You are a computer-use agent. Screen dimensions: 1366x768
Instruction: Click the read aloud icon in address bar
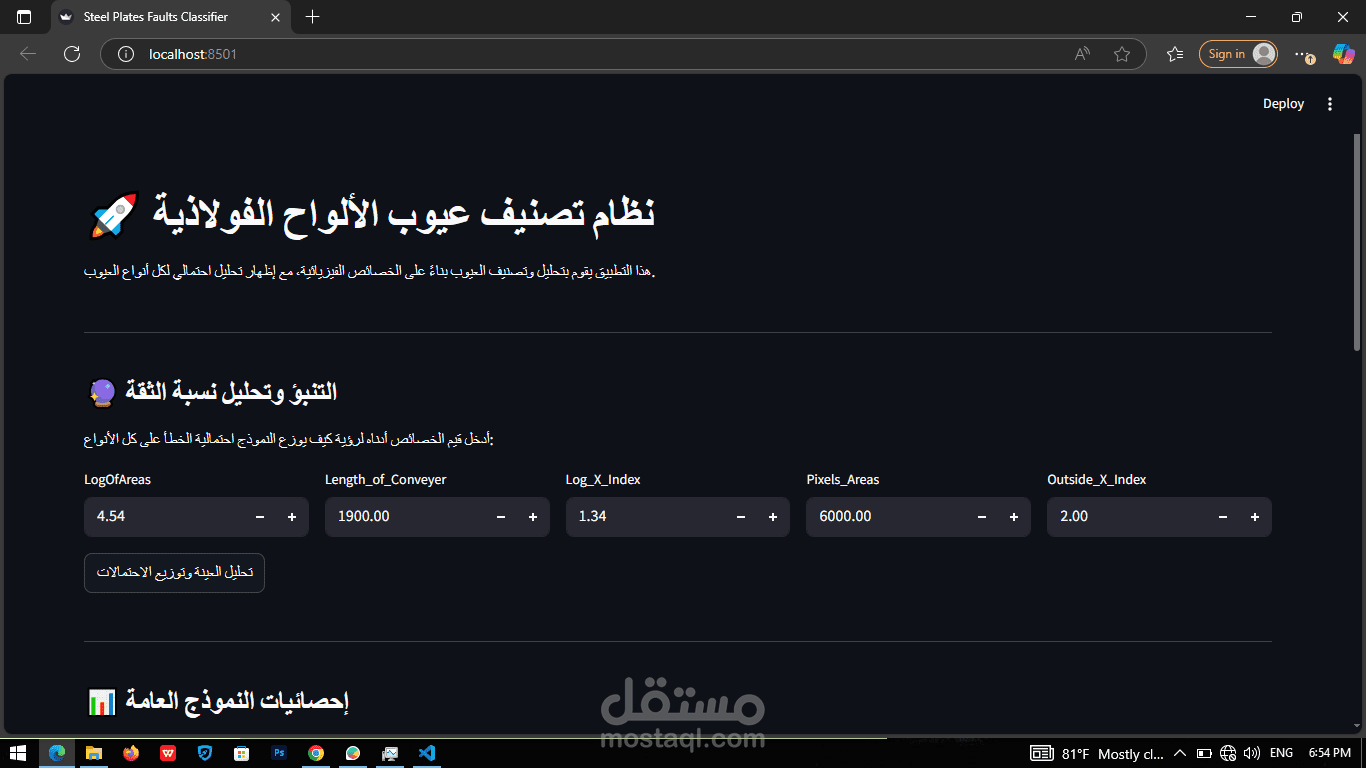click(1082, 54)
